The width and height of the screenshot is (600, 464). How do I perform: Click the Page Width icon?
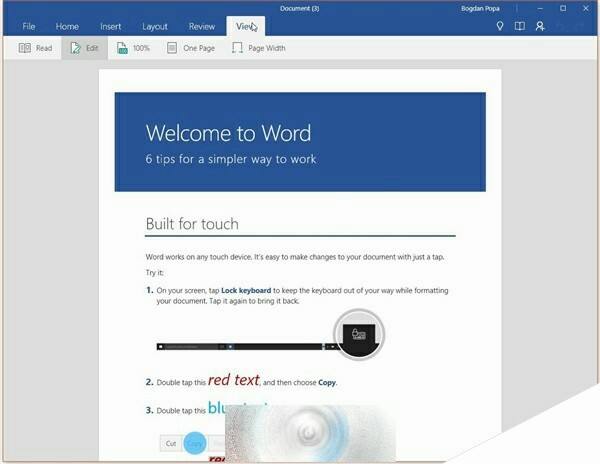(237, 48)
